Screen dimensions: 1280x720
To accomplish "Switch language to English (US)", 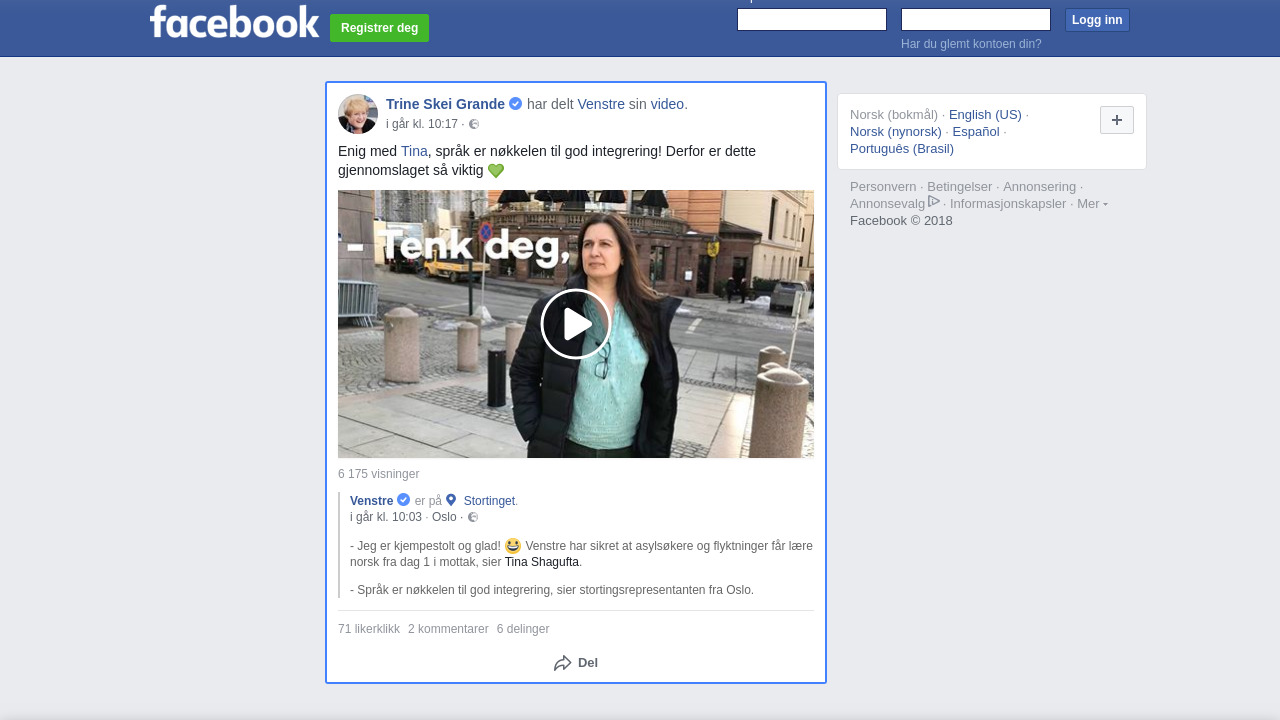I will (x=985, y=115).
